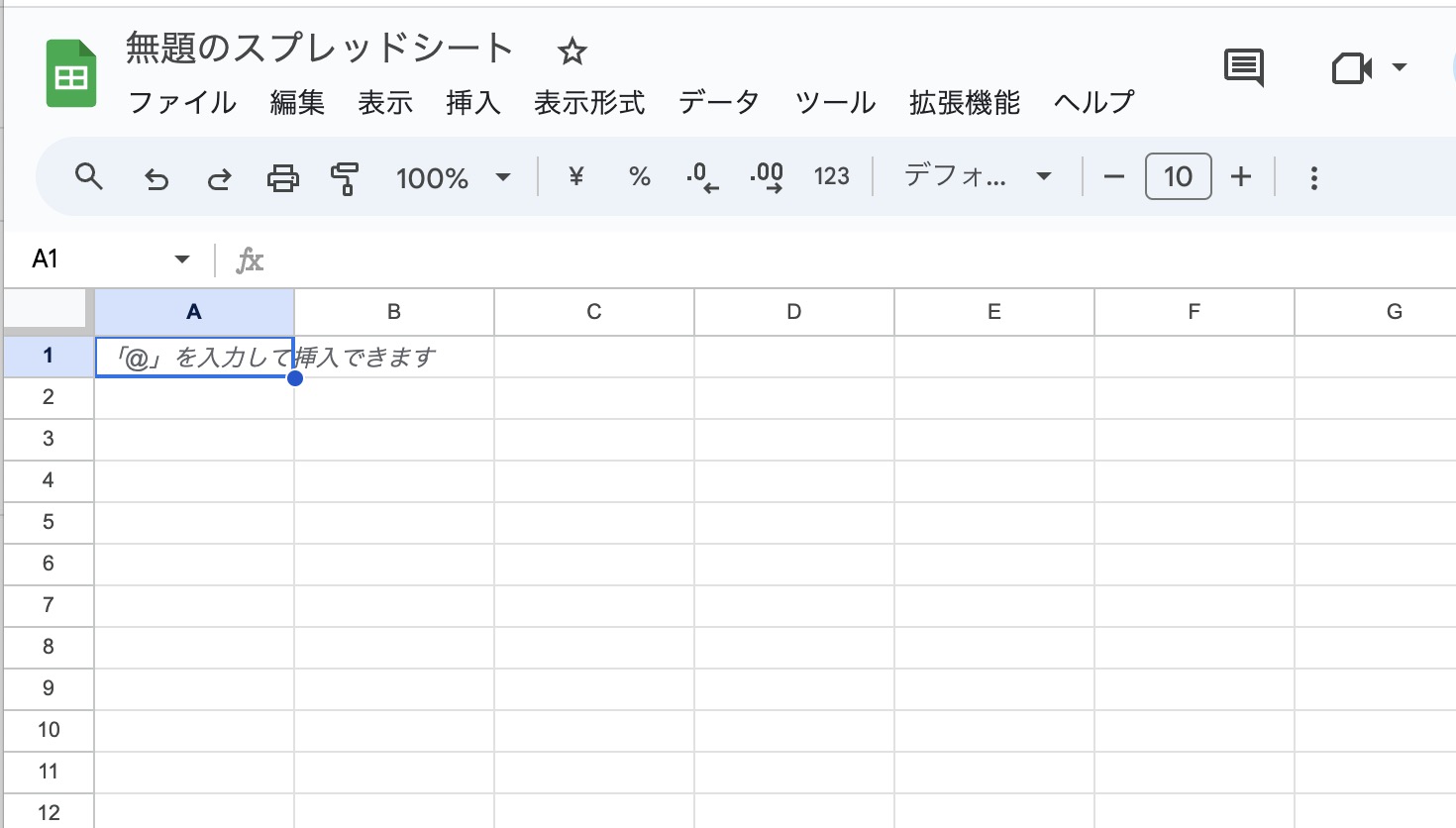Decrease font size with minus button
The image size is (1456, 828).
pyautogui.click(x=1113, y=177)
